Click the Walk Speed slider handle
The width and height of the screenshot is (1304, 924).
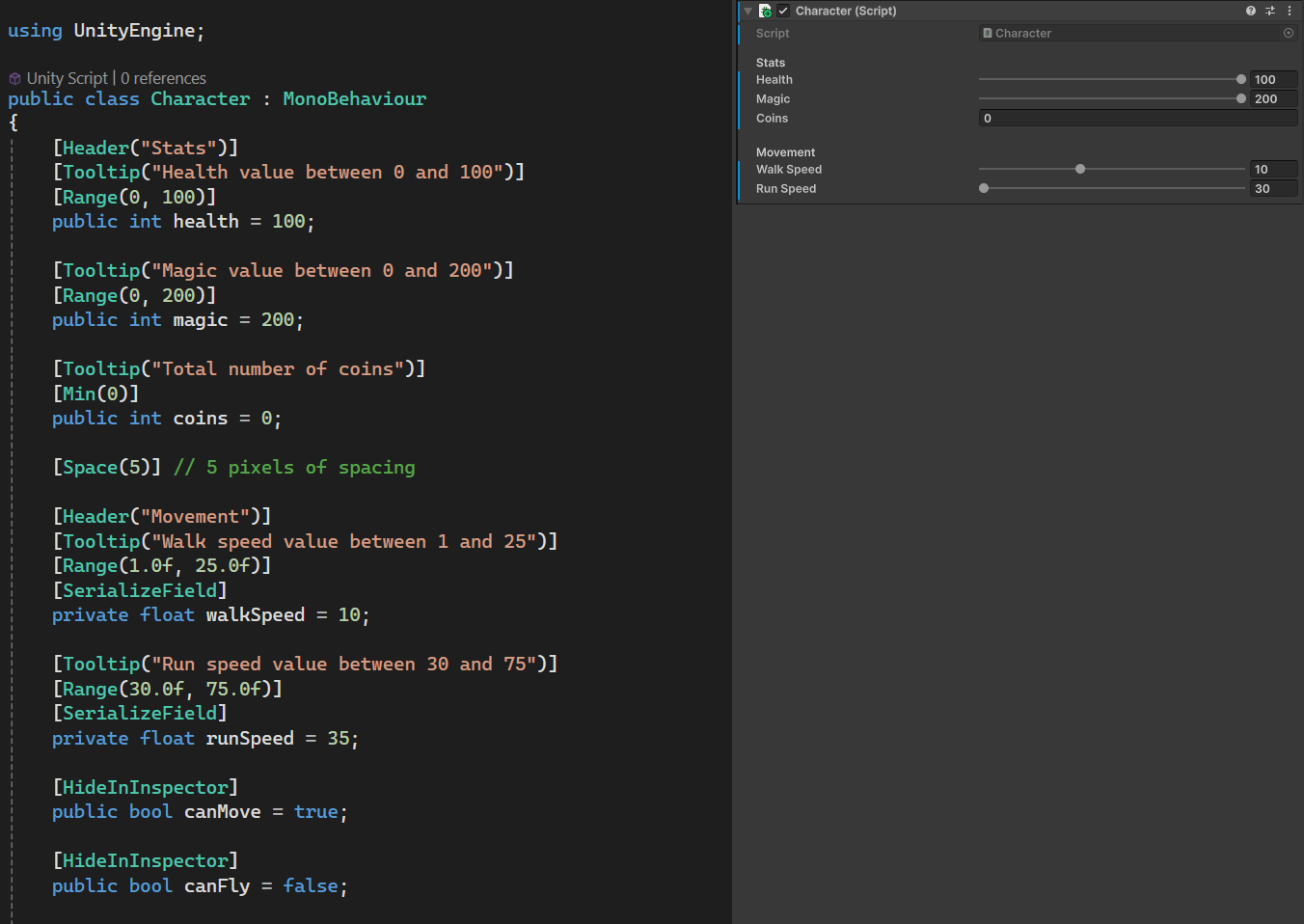click(x=1080, y=169)
